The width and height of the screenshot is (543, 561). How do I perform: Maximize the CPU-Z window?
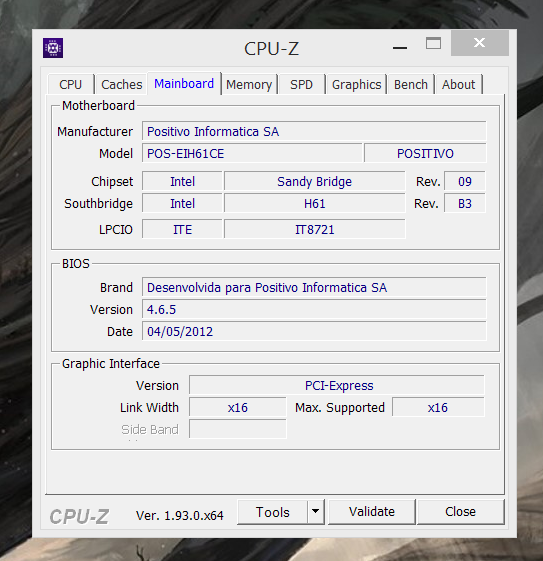point(433,44)
